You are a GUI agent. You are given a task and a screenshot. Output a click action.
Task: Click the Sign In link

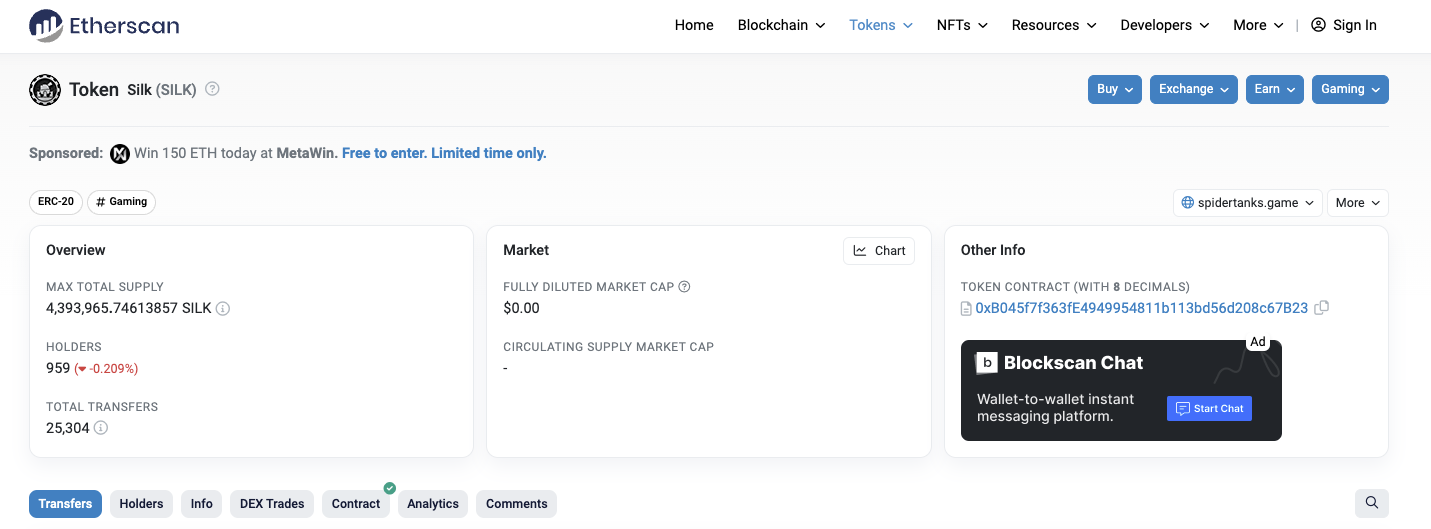click(x=1344, y=25)
